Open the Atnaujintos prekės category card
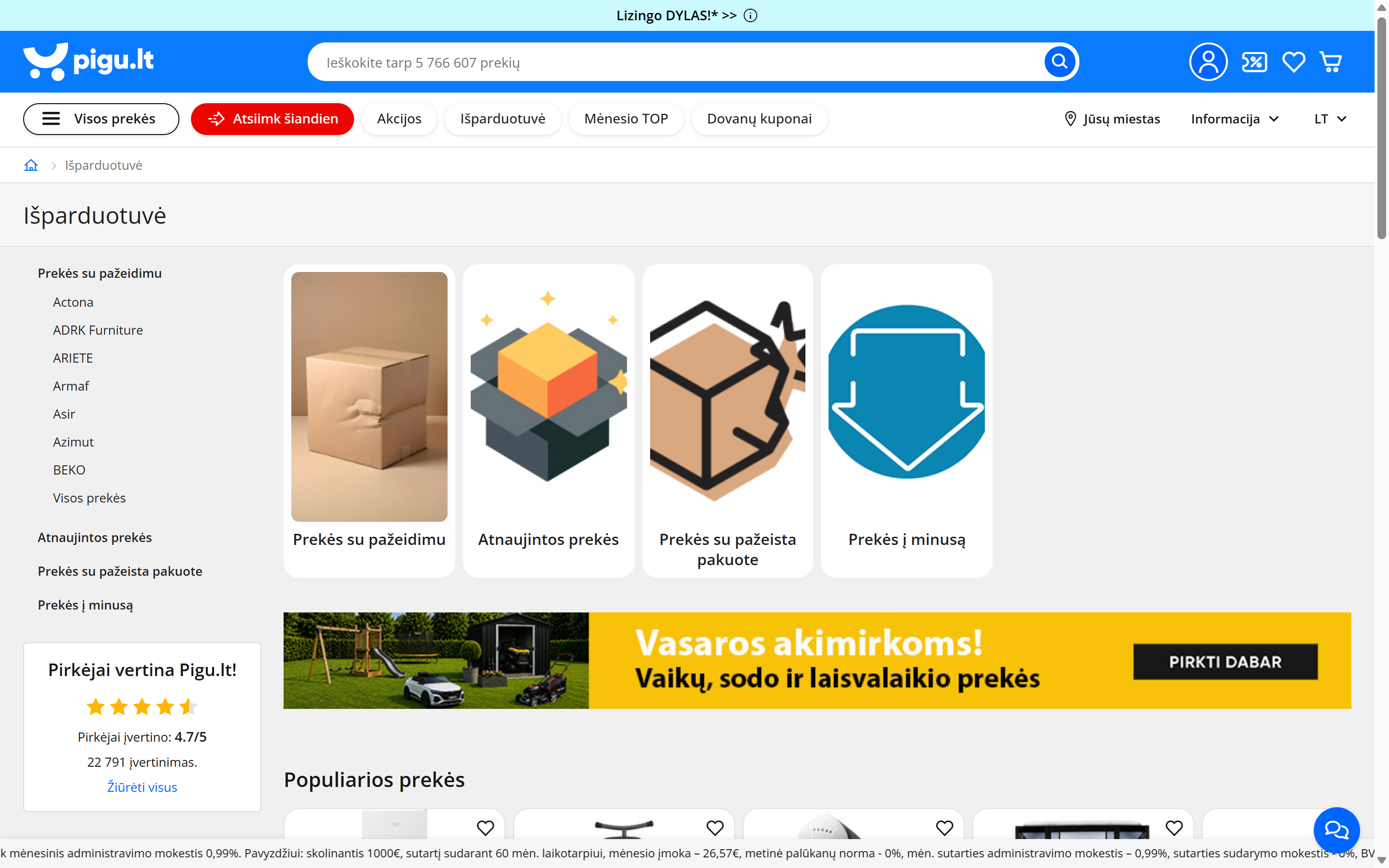The image size is (1389, 868). coord(548,421)
